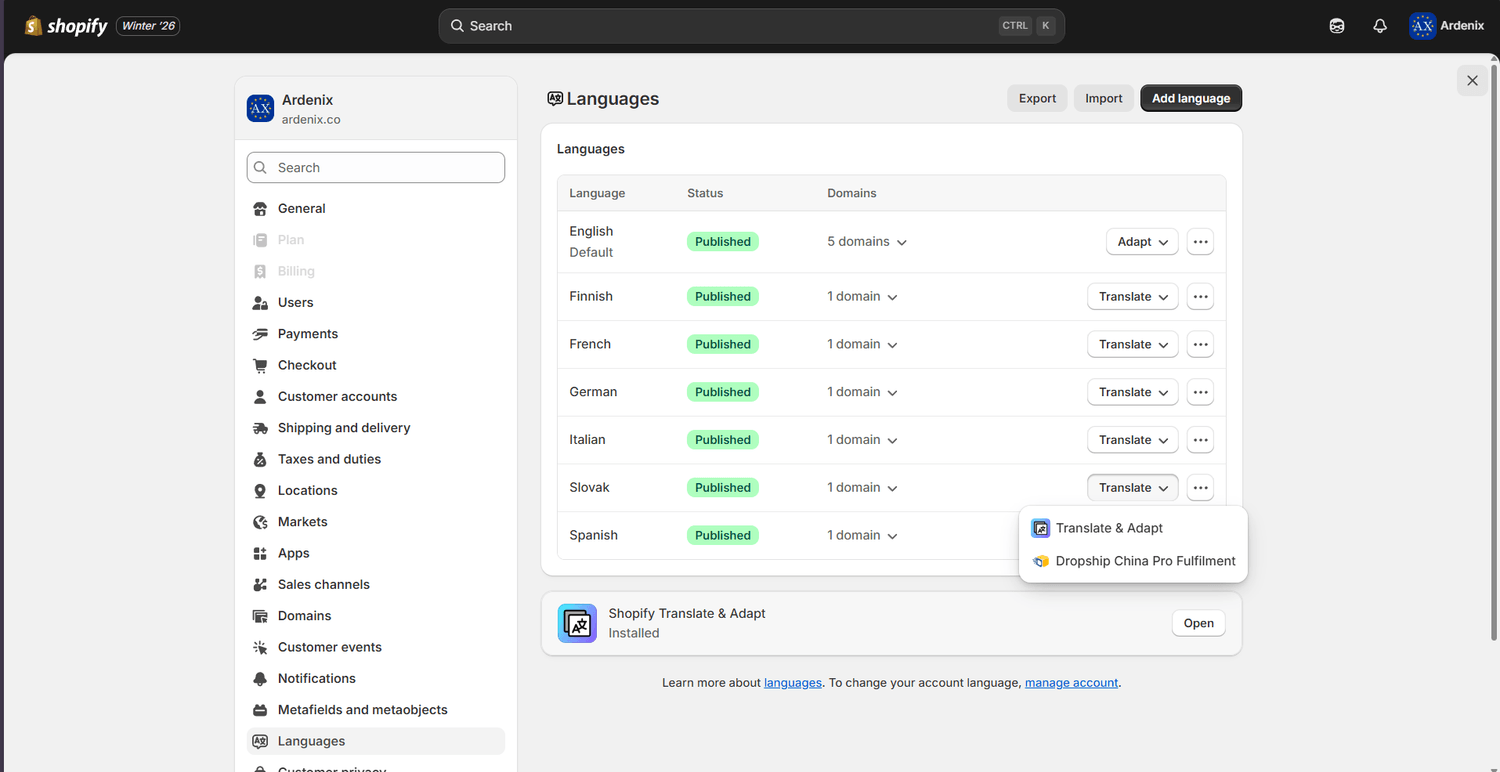This screenshot has height=772, width=1500.
Task: Choose Translate & Adapt from the popup menu
Action: click(1109, 528)
